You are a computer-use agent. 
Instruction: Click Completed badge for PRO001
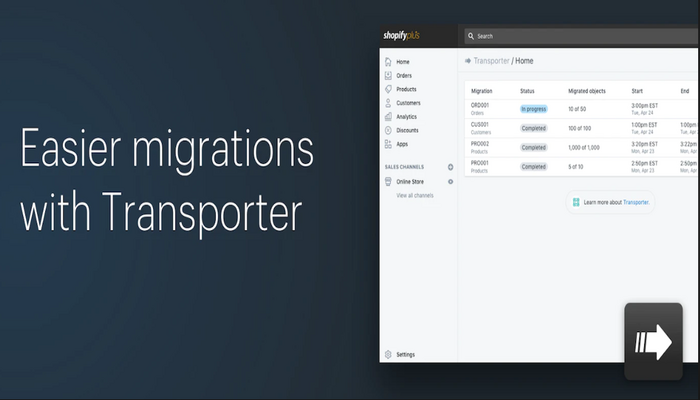533,167
